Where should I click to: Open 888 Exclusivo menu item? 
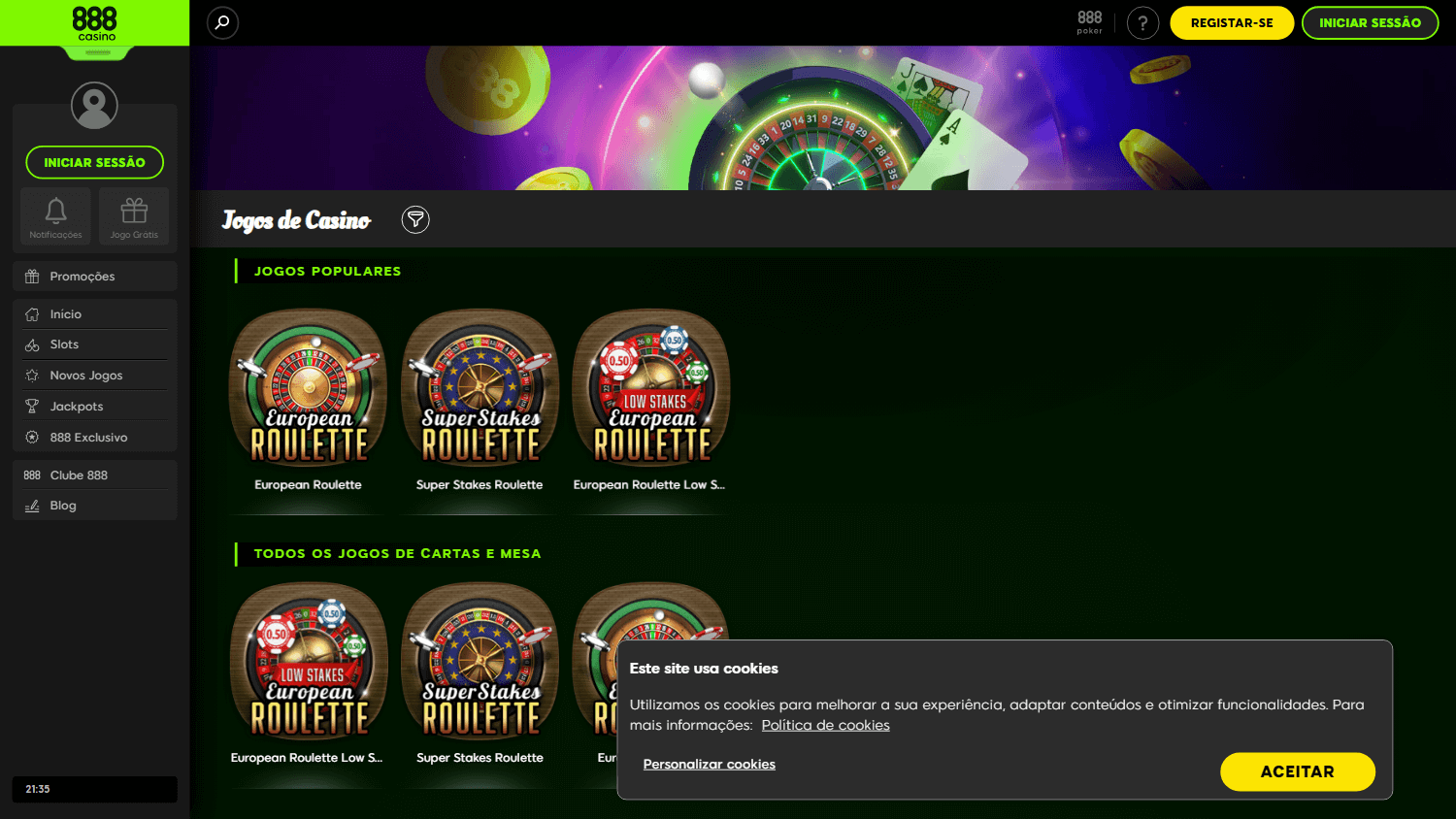tap(95, 438)
